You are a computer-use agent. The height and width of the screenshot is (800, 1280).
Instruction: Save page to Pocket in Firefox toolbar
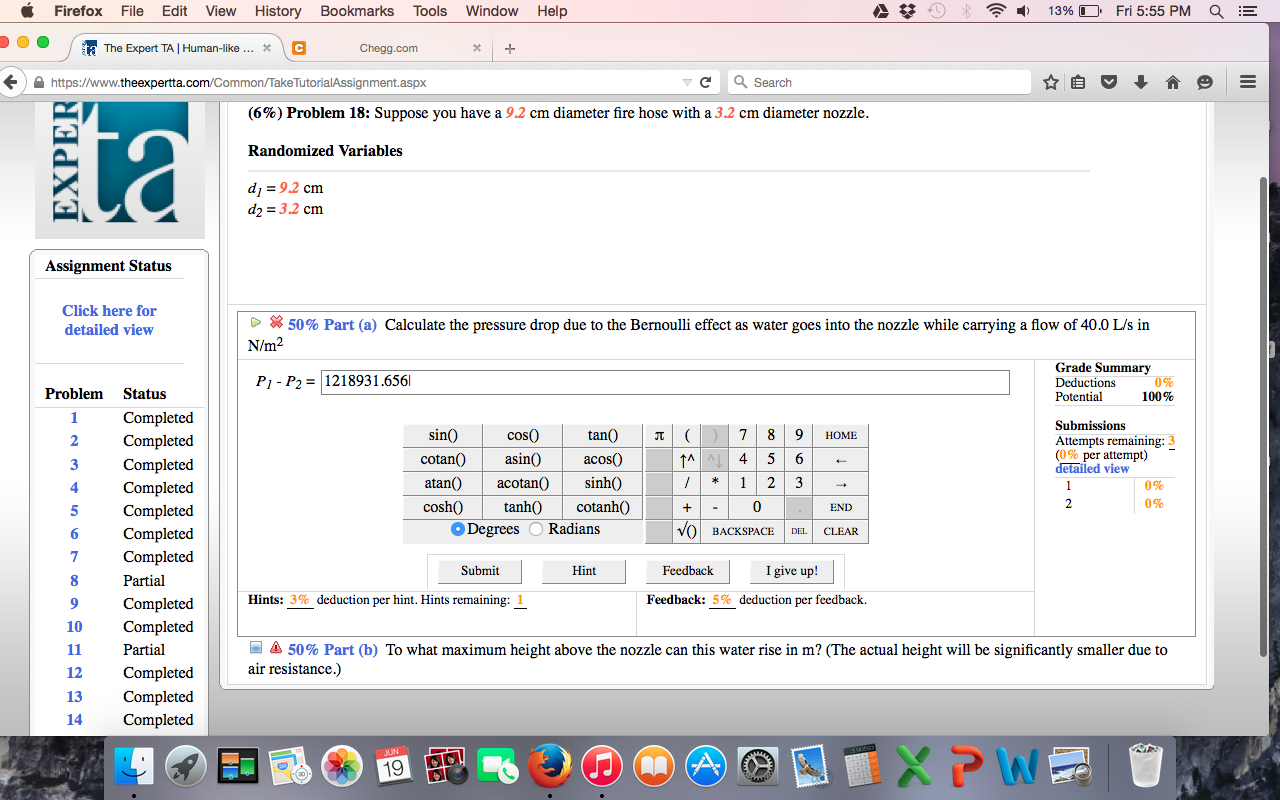[x=1109, y=82]
